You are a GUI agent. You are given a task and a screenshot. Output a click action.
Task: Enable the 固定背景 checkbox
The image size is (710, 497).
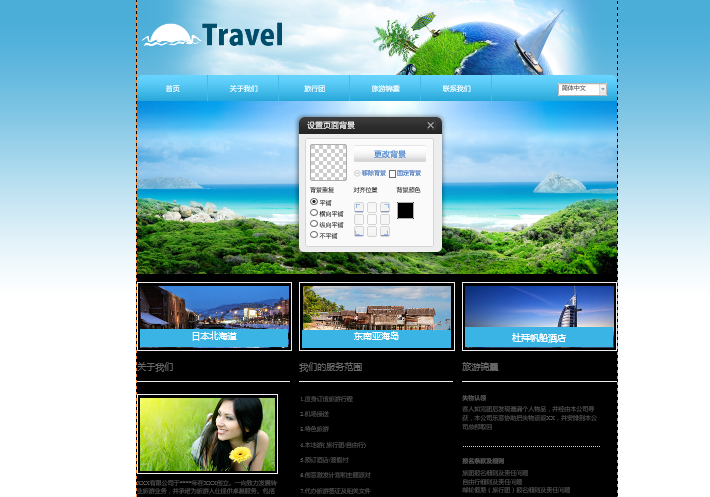coord(392,174)
